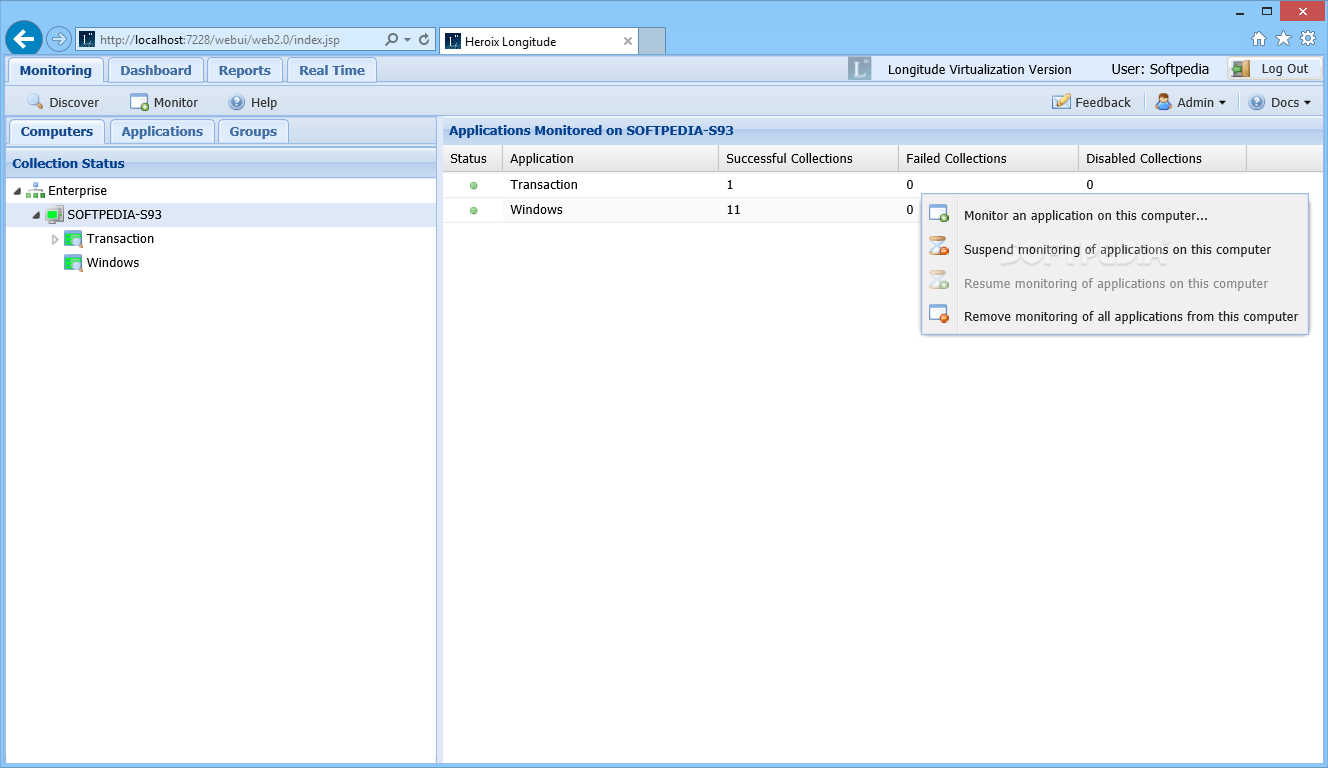
Task: Open the Real Time tab
Action: (332, 70)
